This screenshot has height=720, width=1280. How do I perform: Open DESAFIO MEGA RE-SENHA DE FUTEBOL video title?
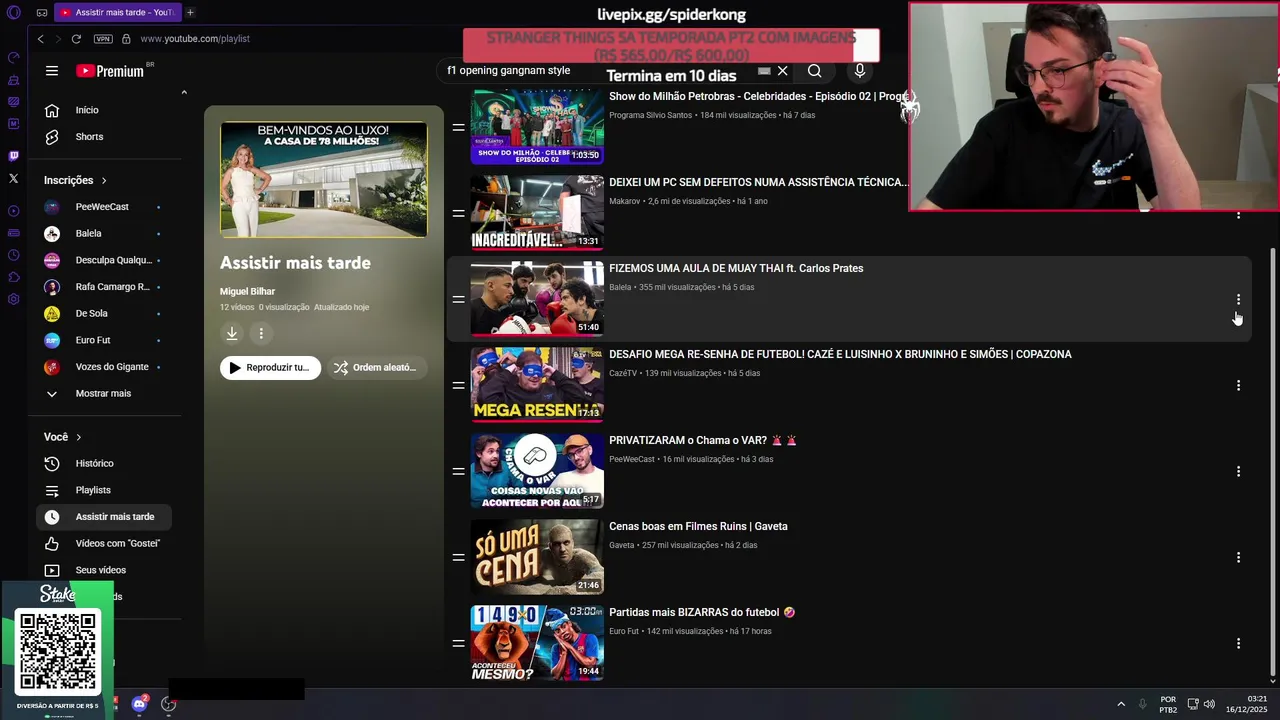[840, 354]
